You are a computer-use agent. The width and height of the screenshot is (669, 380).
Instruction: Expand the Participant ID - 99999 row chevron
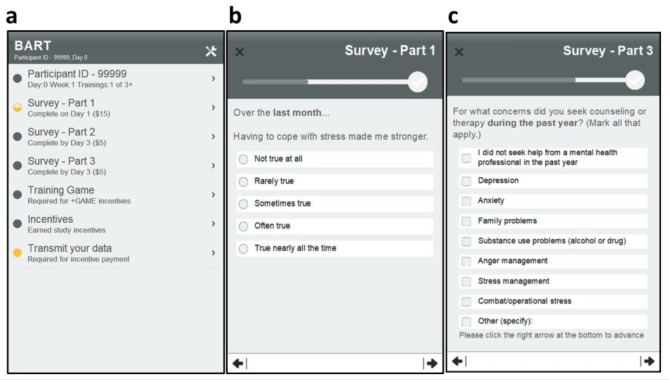pyautogui.click(x=213, y=78)
